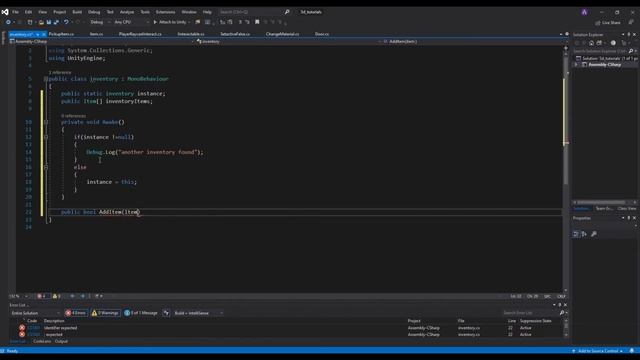Image resolution: width=640 pixels, height=360 pixels.
Task: Expand the Assembly-CSharp project node
Action: (x=576, y=64)
